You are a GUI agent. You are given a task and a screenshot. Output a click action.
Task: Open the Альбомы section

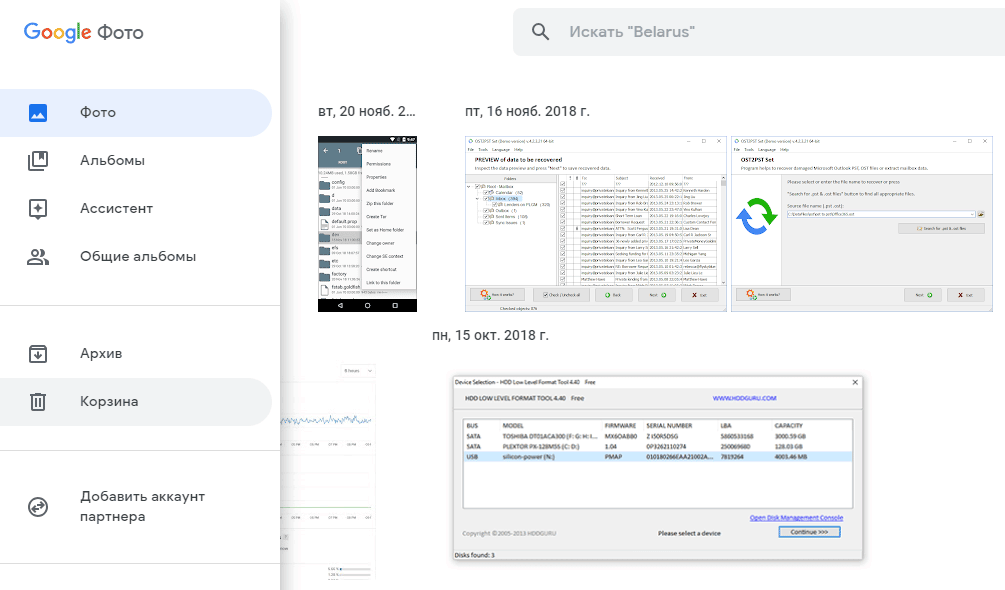click(x=136, y=161)
